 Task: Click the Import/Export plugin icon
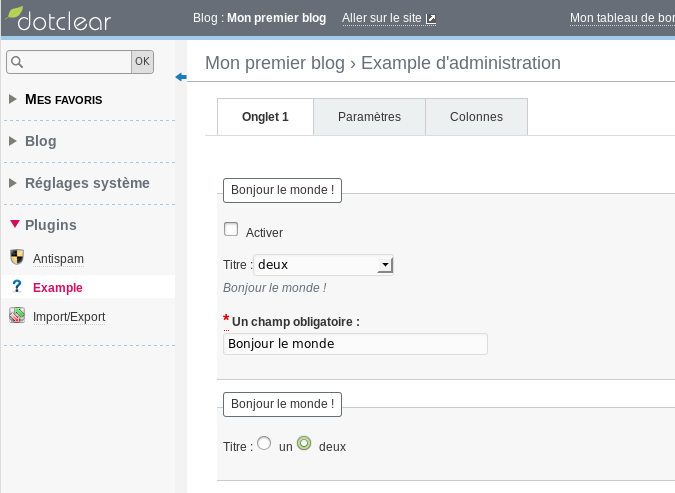(16, 317)
